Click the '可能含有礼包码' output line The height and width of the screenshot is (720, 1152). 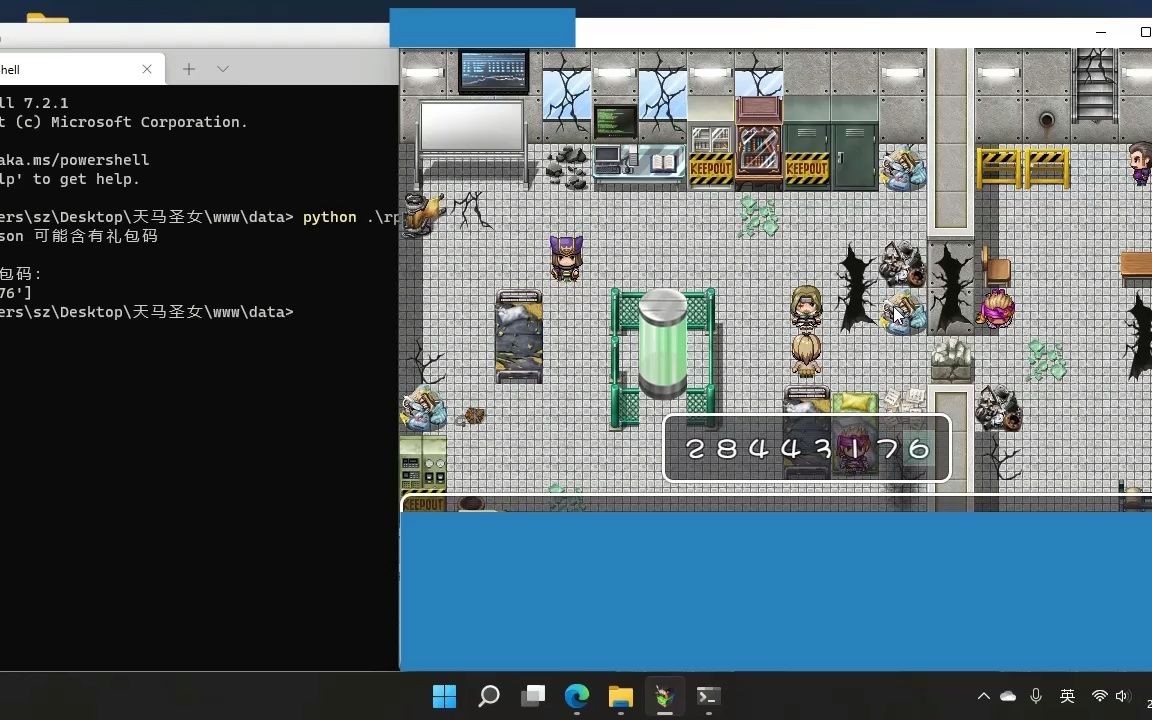tap(96, 236)
